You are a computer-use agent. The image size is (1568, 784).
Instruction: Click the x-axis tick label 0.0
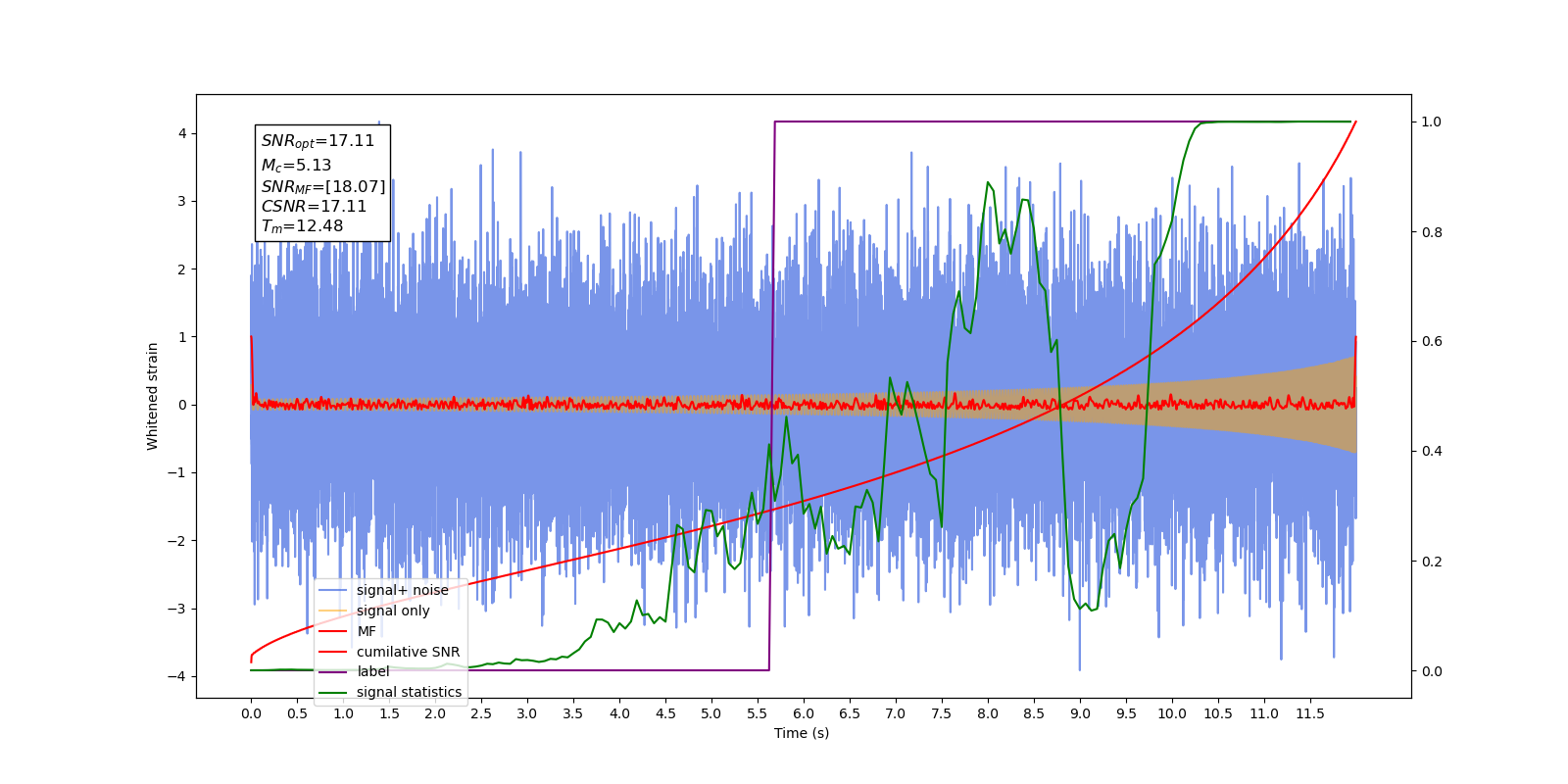click(251, 713)
